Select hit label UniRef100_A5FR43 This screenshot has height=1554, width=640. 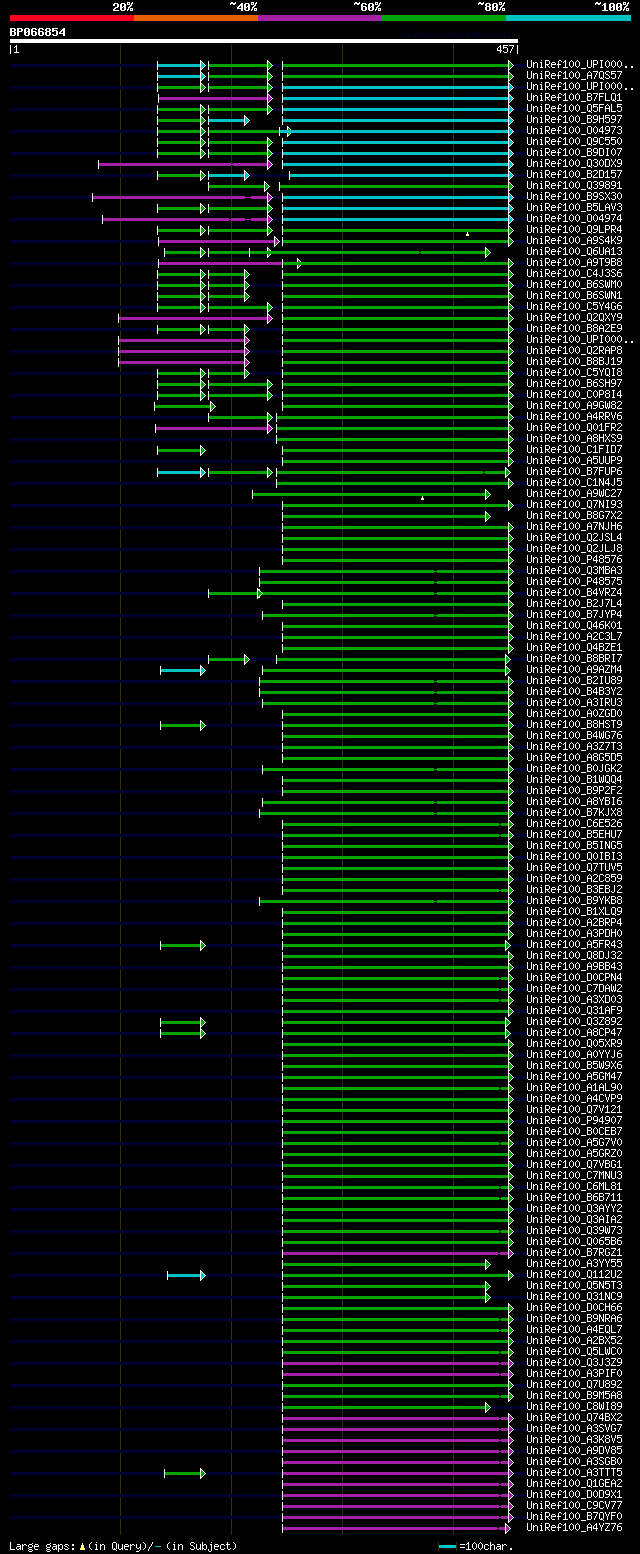pos(574,944)
